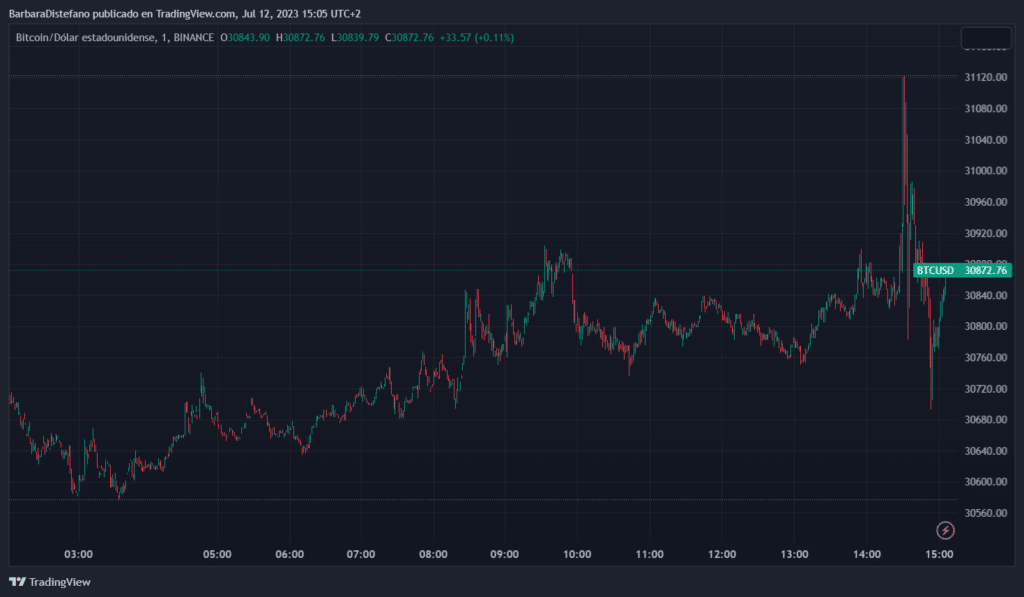Click the BINANCE exchange label in the legend
1024x597 pixels.
click(191, 38)
